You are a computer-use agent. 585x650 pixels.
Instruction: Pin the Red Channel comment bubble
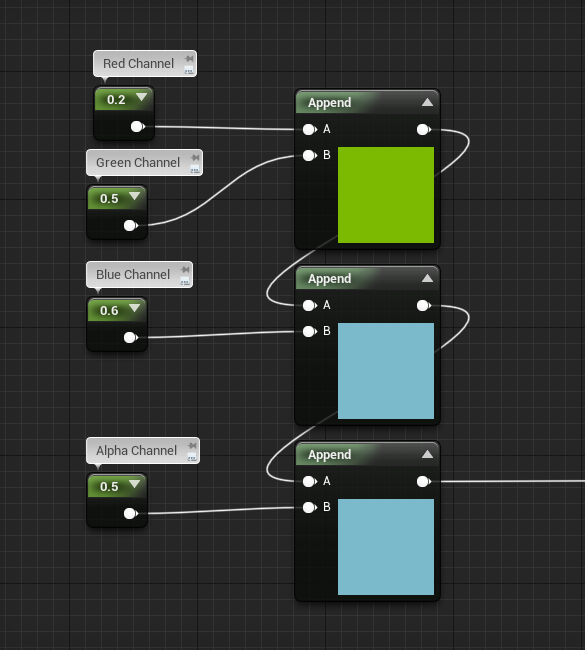pyautogui.click(x=189, y=58)
